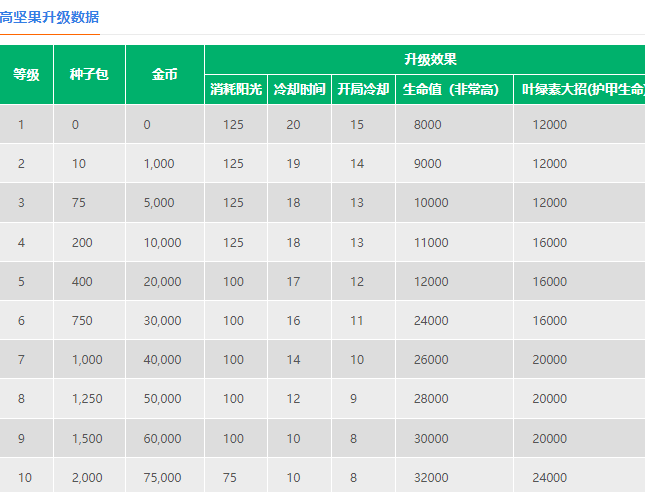Select the 30000 health value cell
This screenshot has width=645, height=492.
(455, 439)
